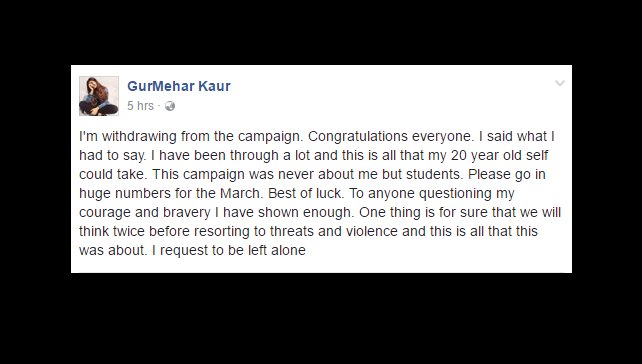Open the '5 hrs' timestamp permalink
This screenshot has width=642, height=364.
[x=140, y=106]
